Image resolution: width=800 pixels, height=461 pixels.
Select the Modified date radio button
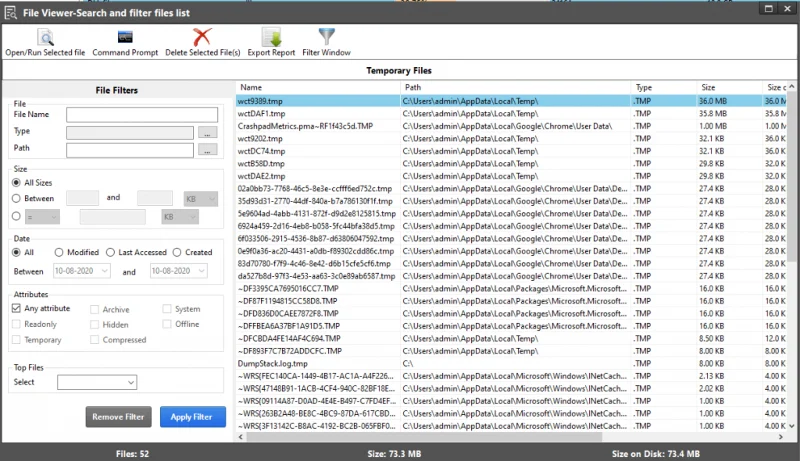click(x=60, y=252)
